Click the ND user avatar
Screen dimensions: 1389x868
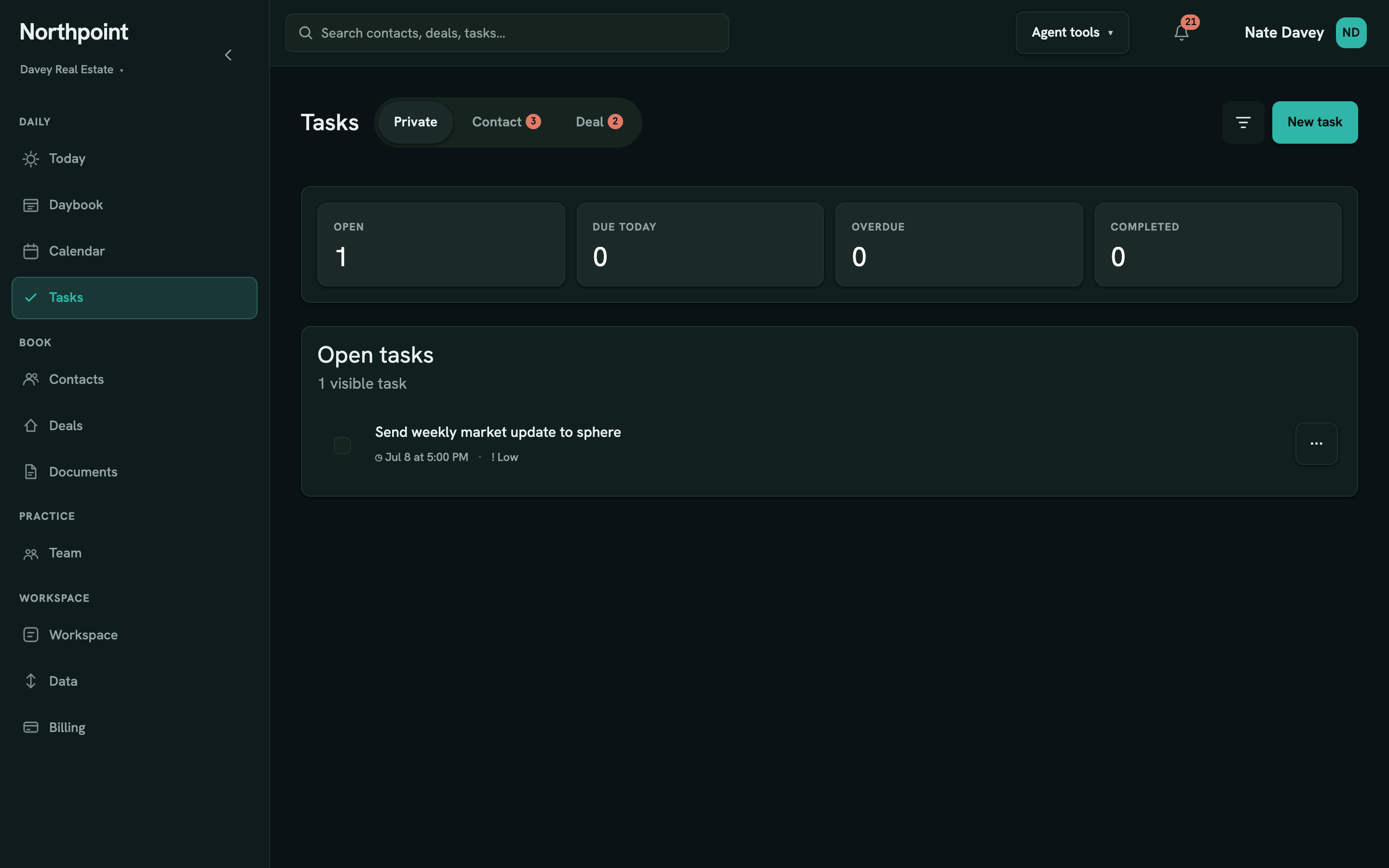(x=1350, y=33)
